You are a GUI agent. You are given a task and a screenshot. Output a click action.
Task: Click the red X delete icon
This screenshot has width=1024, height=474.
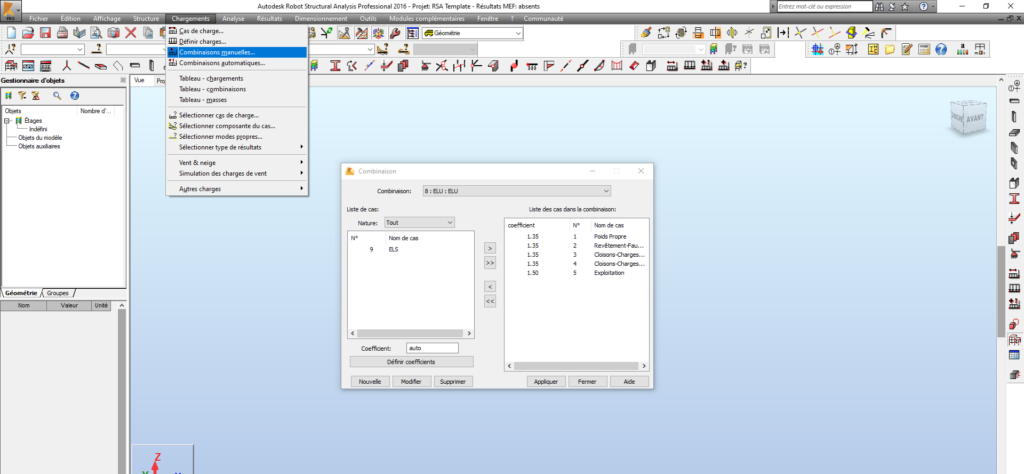131,33
